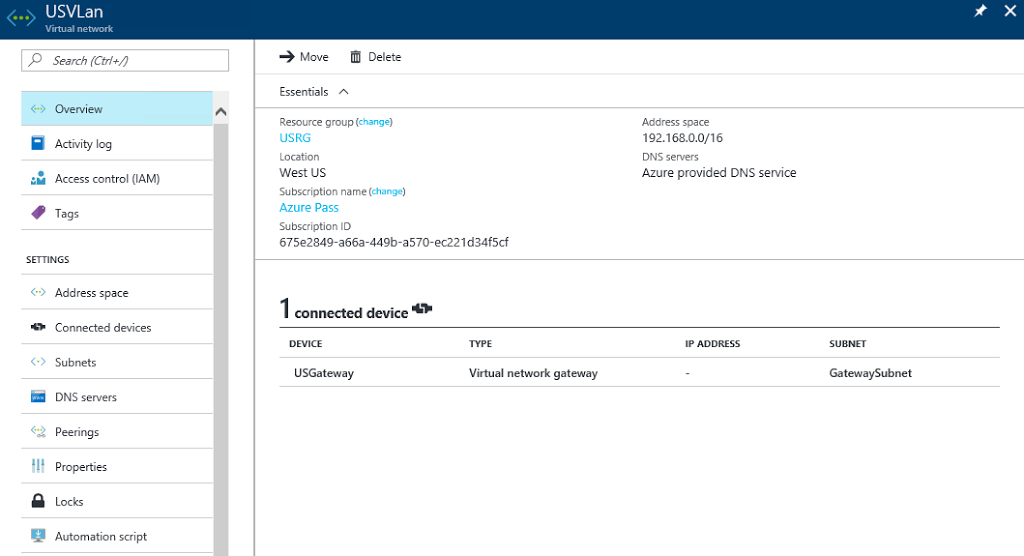Viewport: 1024px width, 556px height.
Task: Open Automation script settings item
Action: pyautogui.click(x=117, y=536)
